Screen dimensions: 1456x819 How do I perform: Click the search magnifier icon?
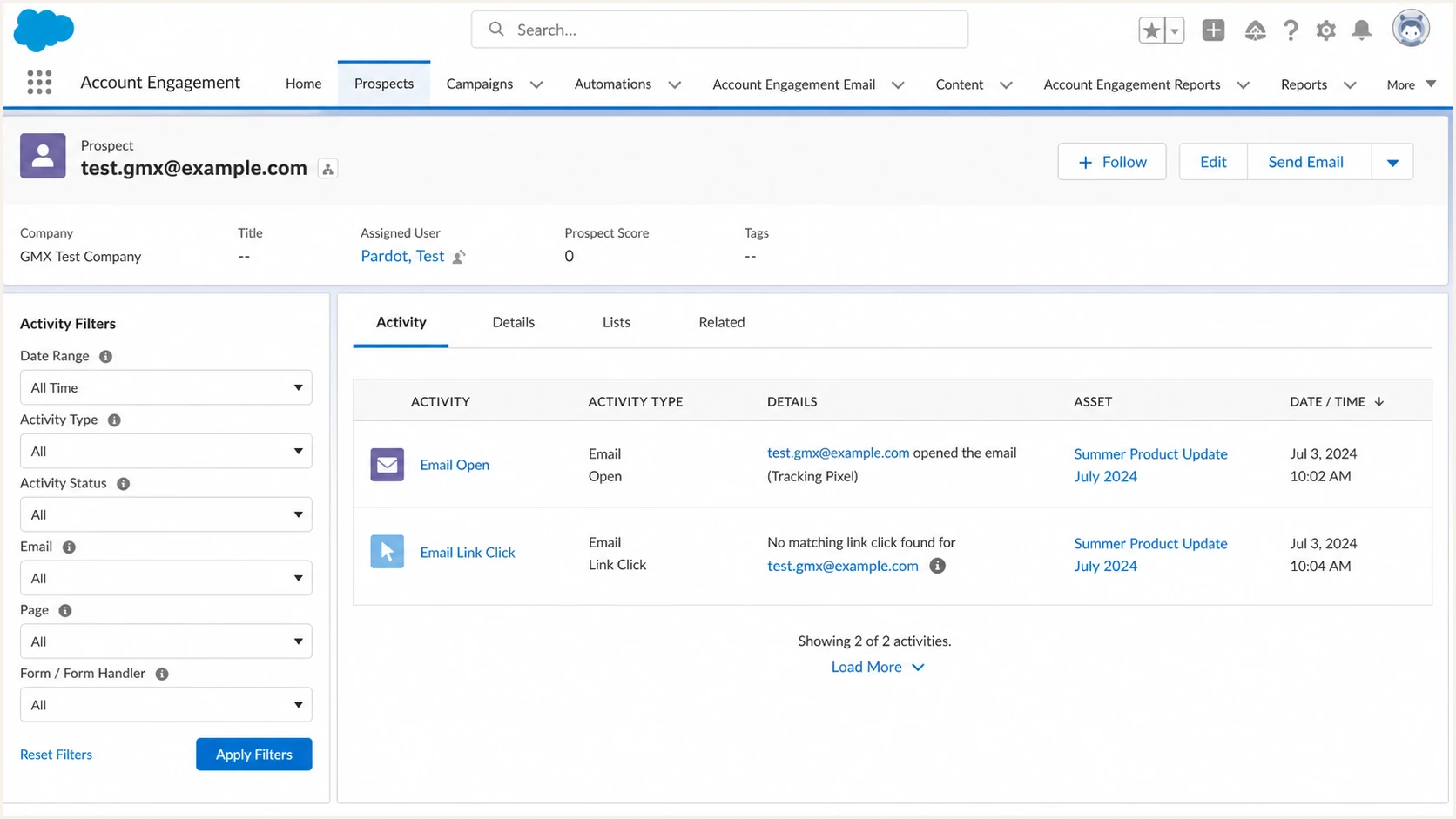point(496,30)
